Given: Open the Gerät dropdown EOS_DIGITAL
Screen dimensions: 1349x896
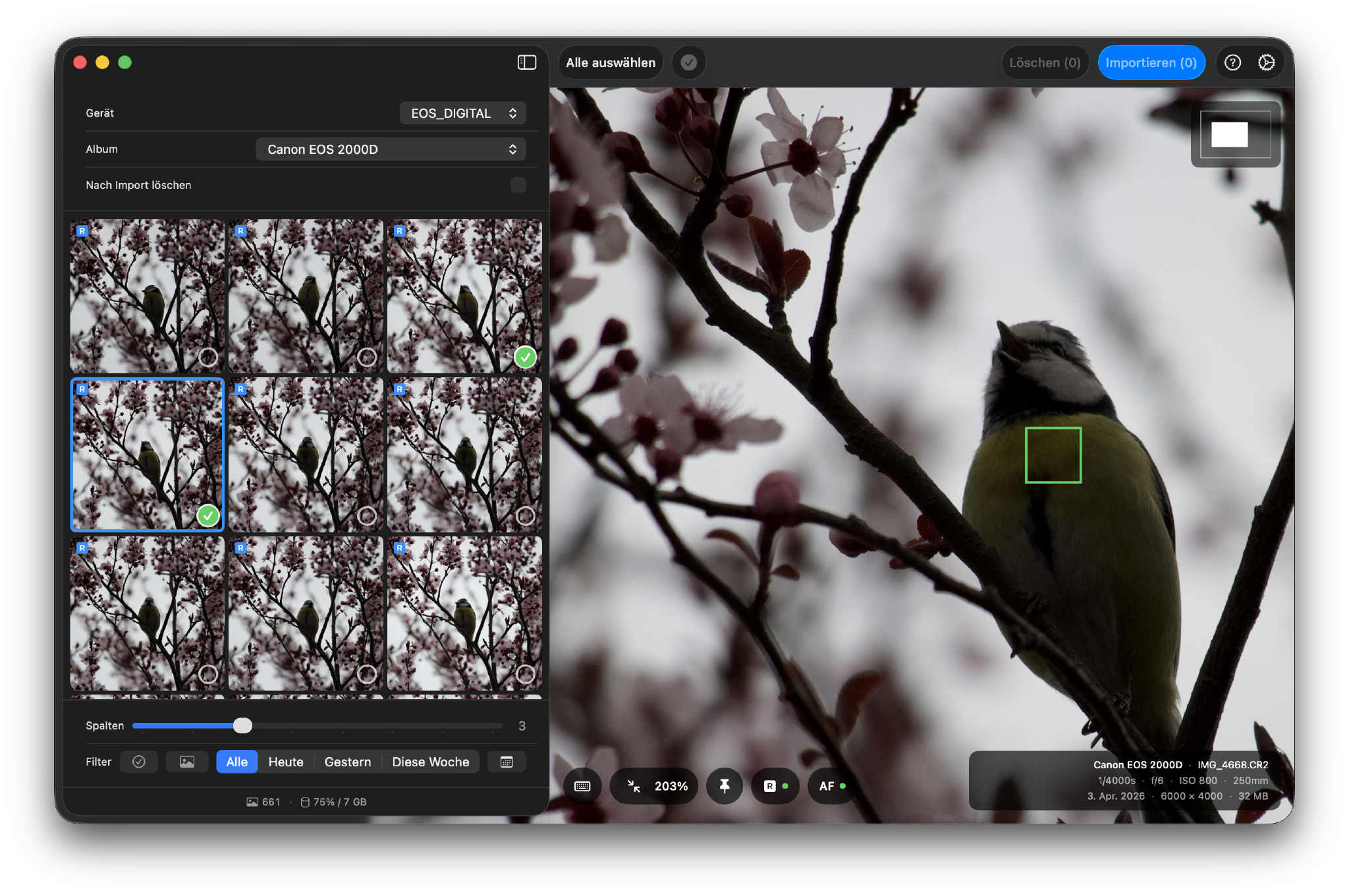Looking at the screenshot, I should pyautogui.click(x=462, y=113).
